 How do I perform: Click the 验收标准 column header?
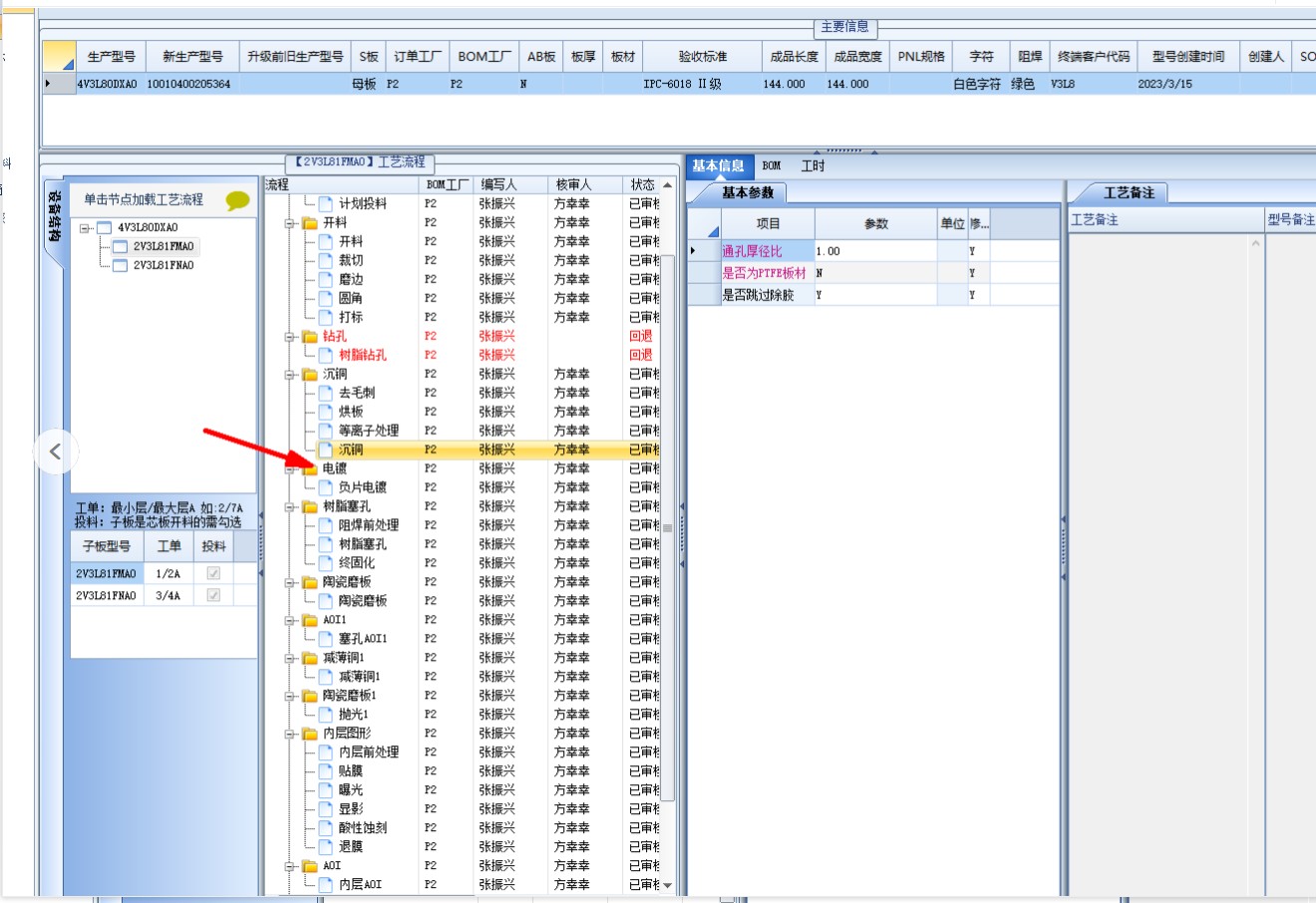(702, 56)
